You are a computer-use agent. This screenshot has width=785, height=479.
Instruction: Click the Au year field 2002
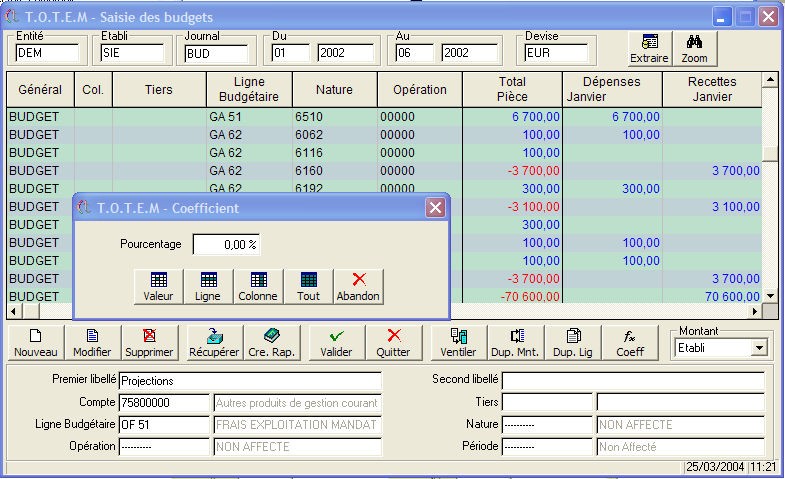(x=470, y=53)
